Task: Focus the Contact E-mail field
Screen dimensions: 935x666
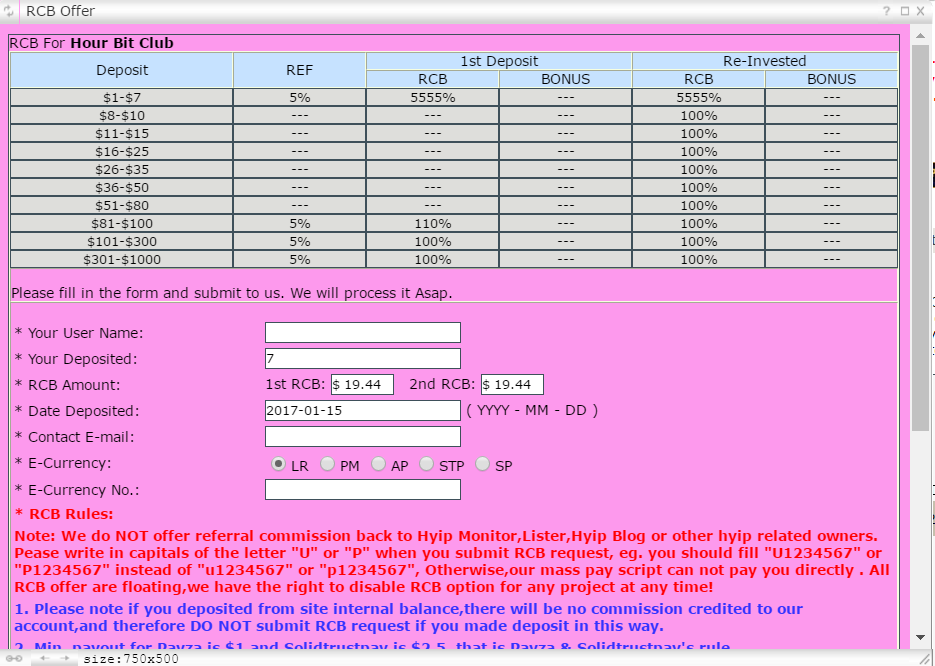Action: tap(363, 436)
